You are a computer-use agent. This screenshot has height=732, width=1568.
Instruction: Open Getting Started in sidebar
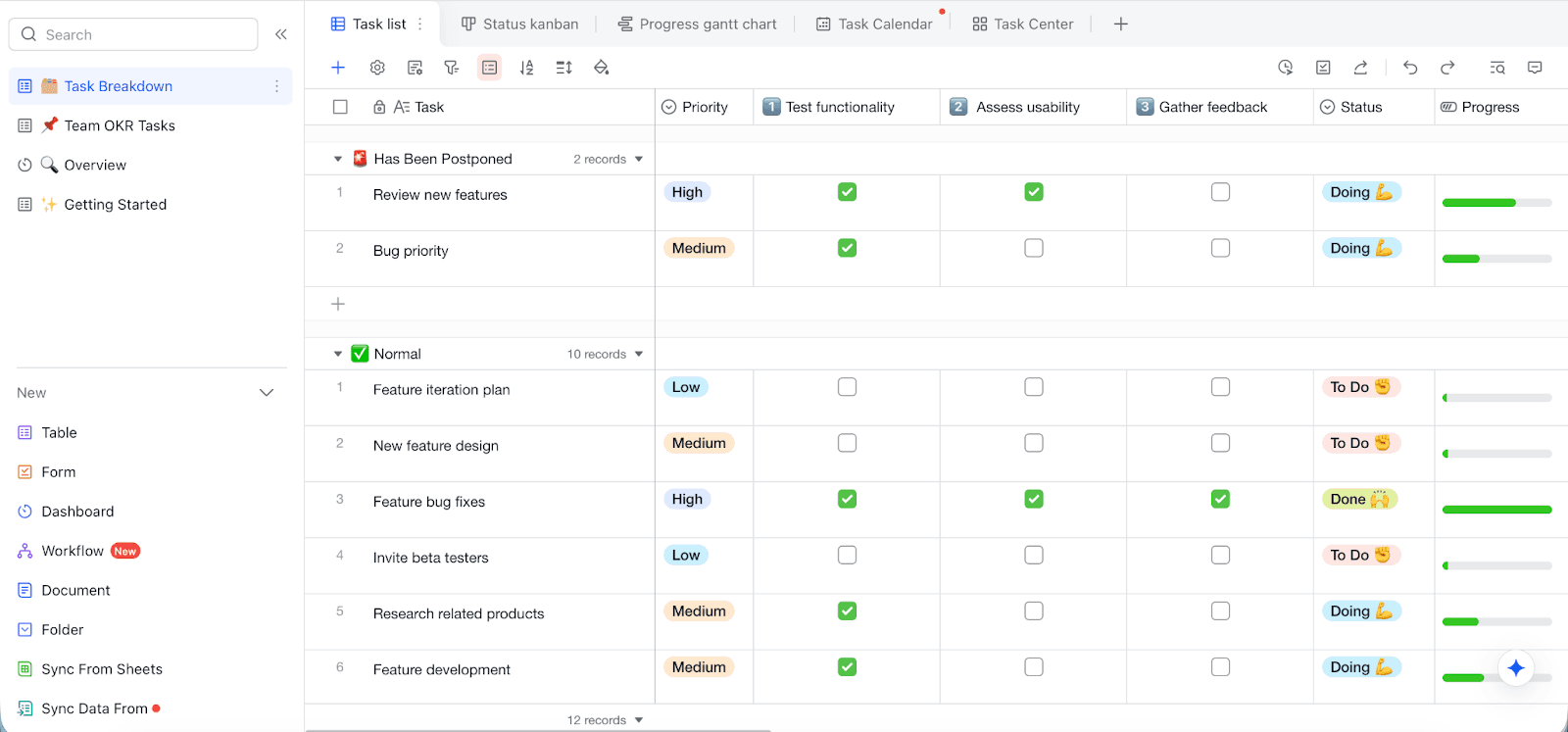coord(152,204)
